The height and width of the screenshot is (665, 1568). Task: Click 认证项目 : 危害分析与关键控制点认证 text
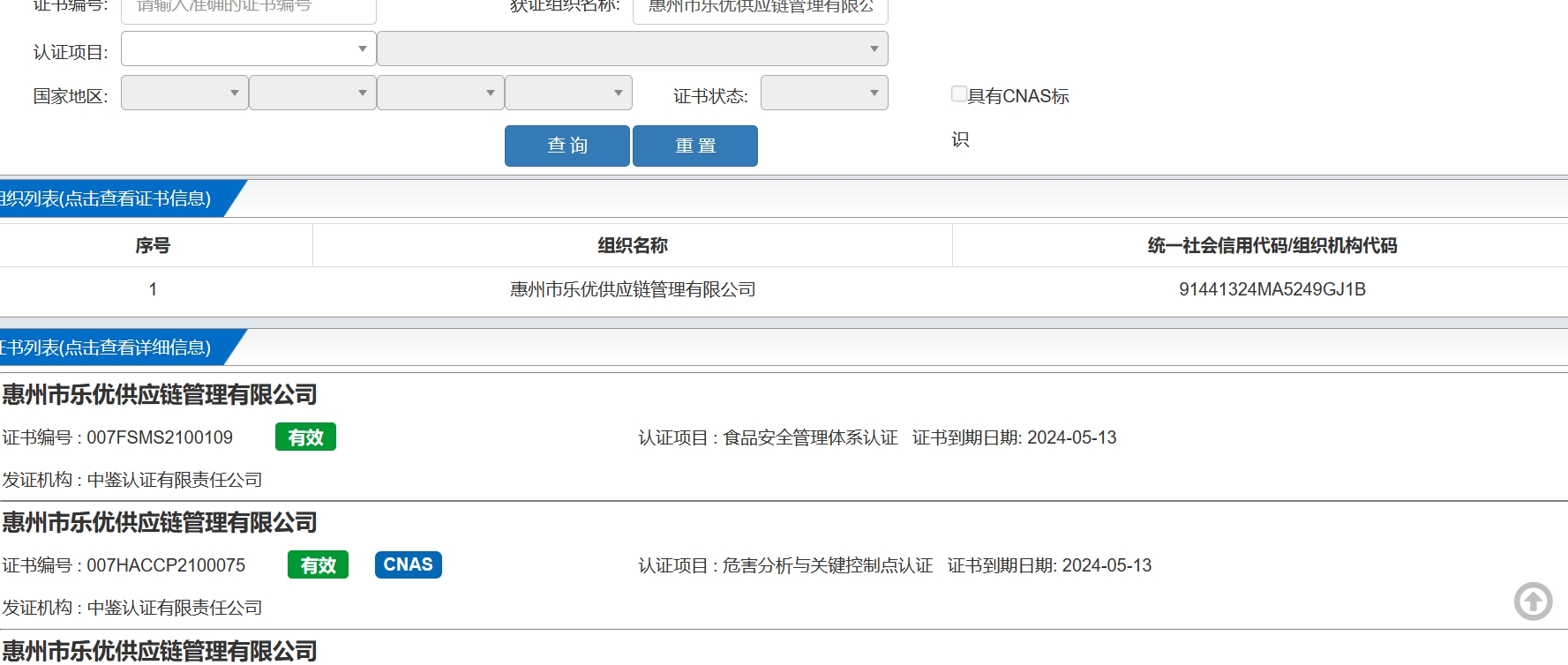pos(785,565)
